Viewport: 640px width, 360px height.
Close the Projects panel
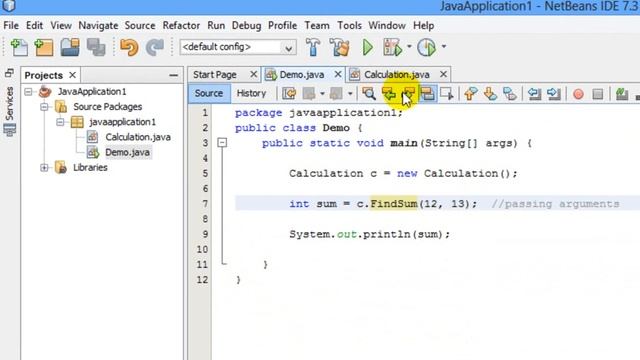(73, 75)
